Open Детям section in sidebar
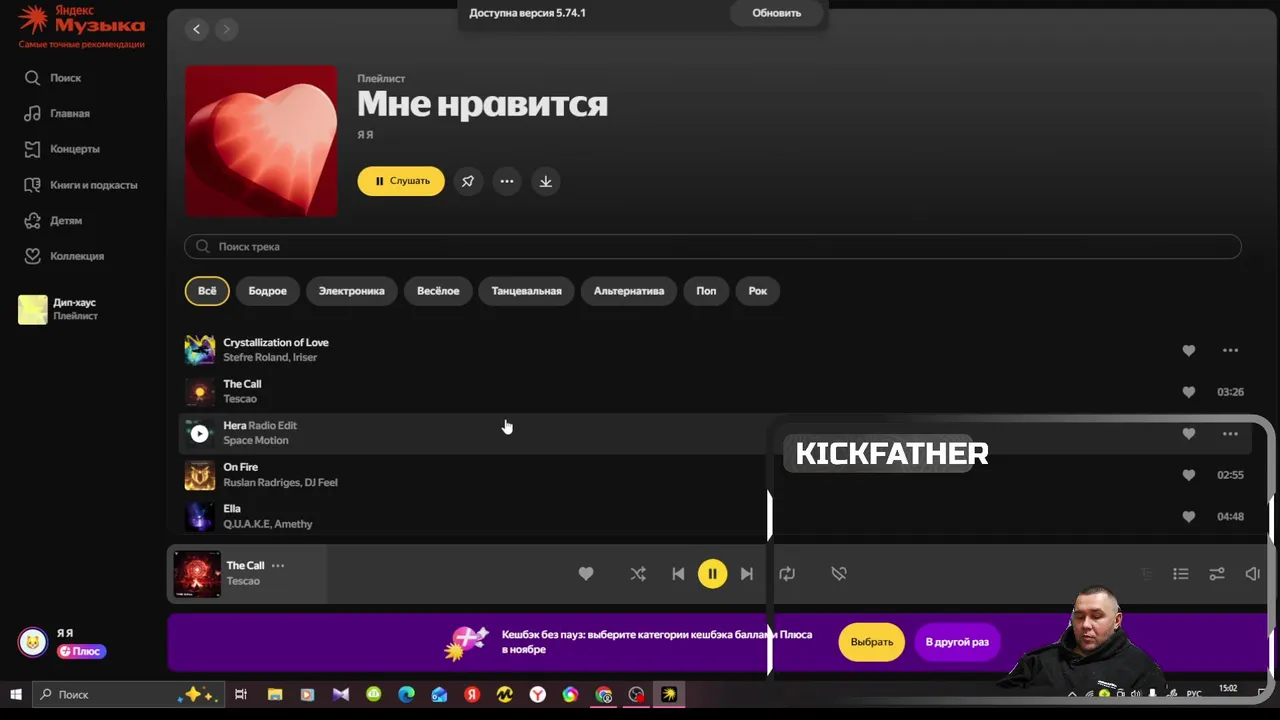This screenshot has height=720, width=1280. (52, 220)
